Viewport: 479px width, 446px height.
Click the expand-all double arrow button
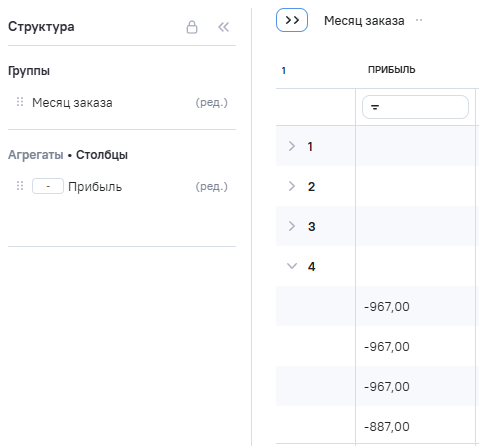click(292, 20)
